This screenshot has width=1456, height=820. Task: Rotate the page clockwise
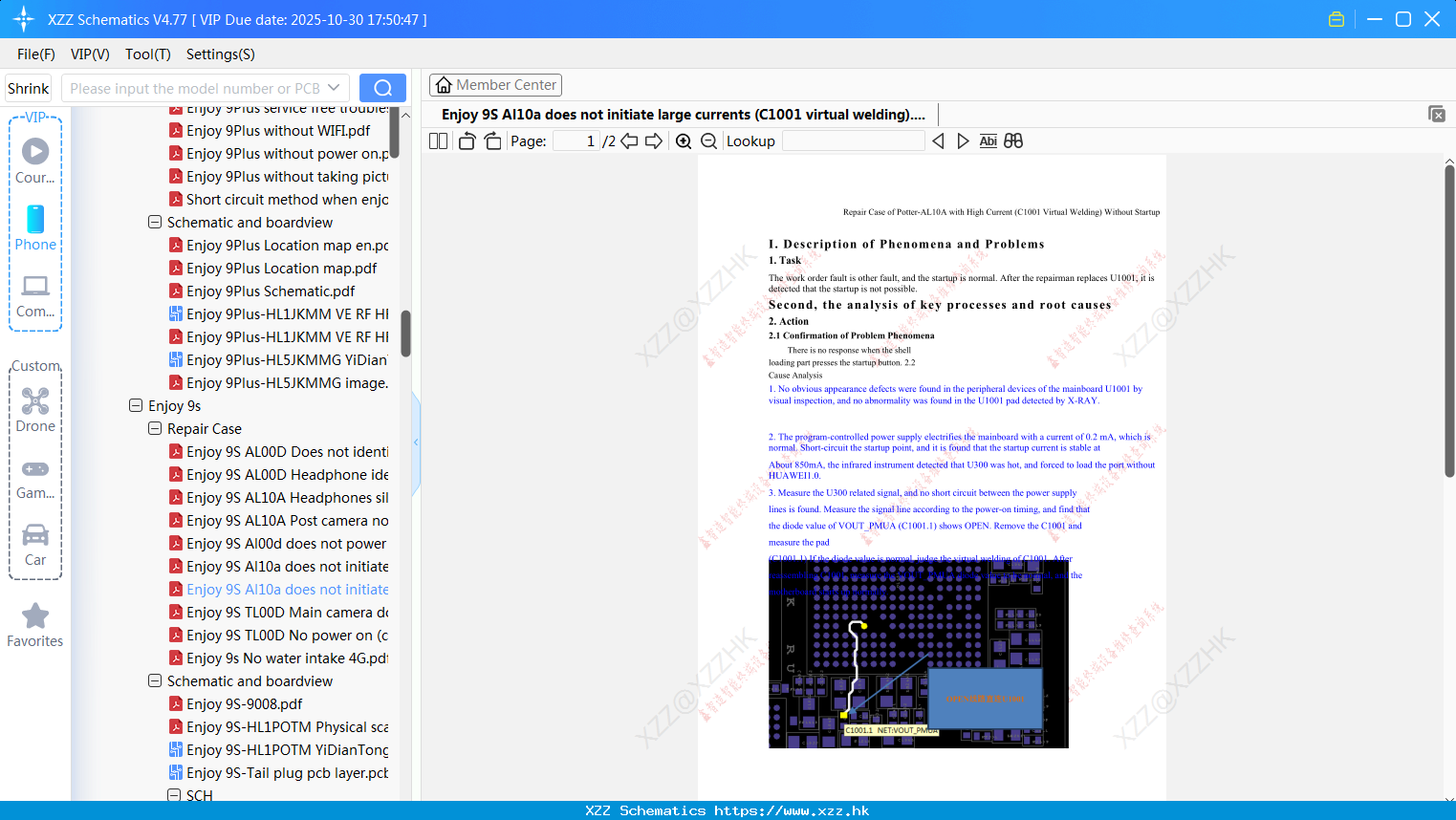[x=492, y=141]
